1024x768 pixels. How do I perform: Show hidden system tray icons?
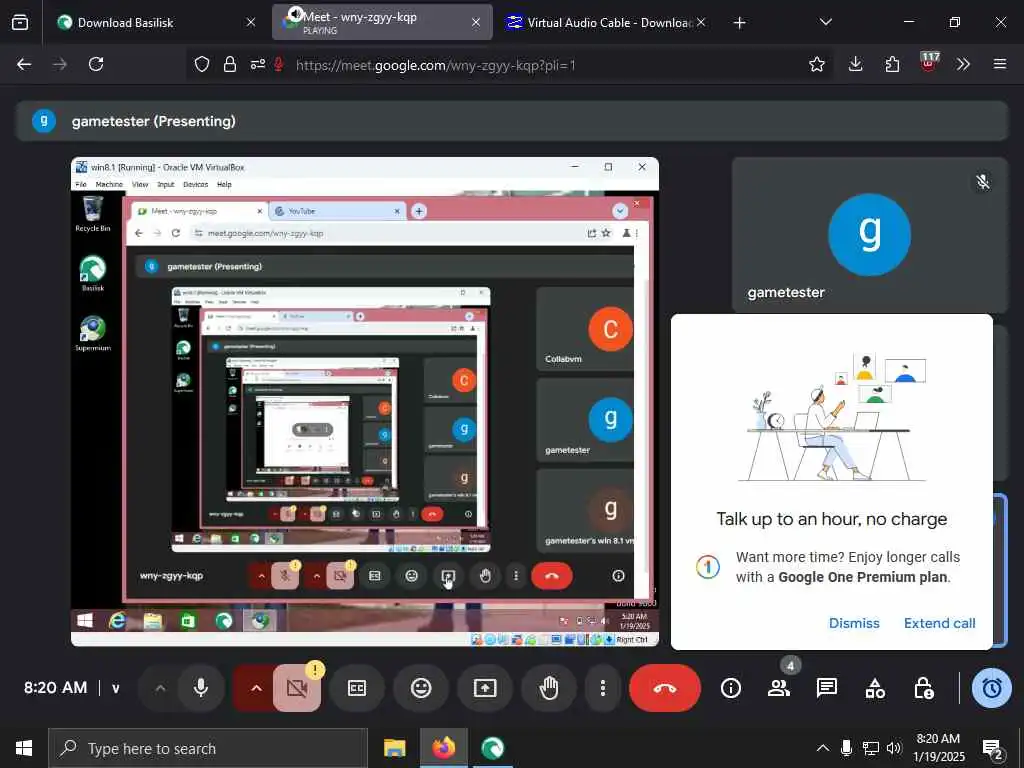tap(823, 748)
